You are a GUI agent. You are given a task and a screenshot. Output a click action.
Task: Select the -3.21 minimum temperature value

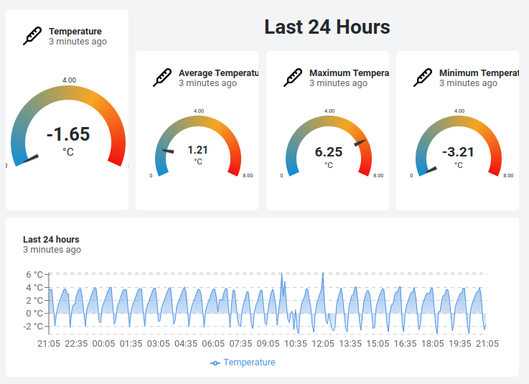click(x=458, y=152)
